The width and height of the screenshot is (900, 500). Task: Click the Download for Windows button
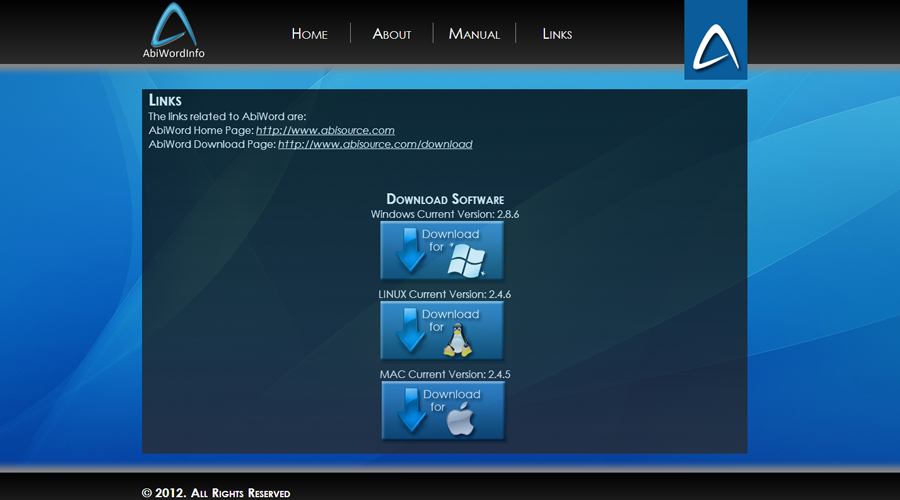[442, 251]
